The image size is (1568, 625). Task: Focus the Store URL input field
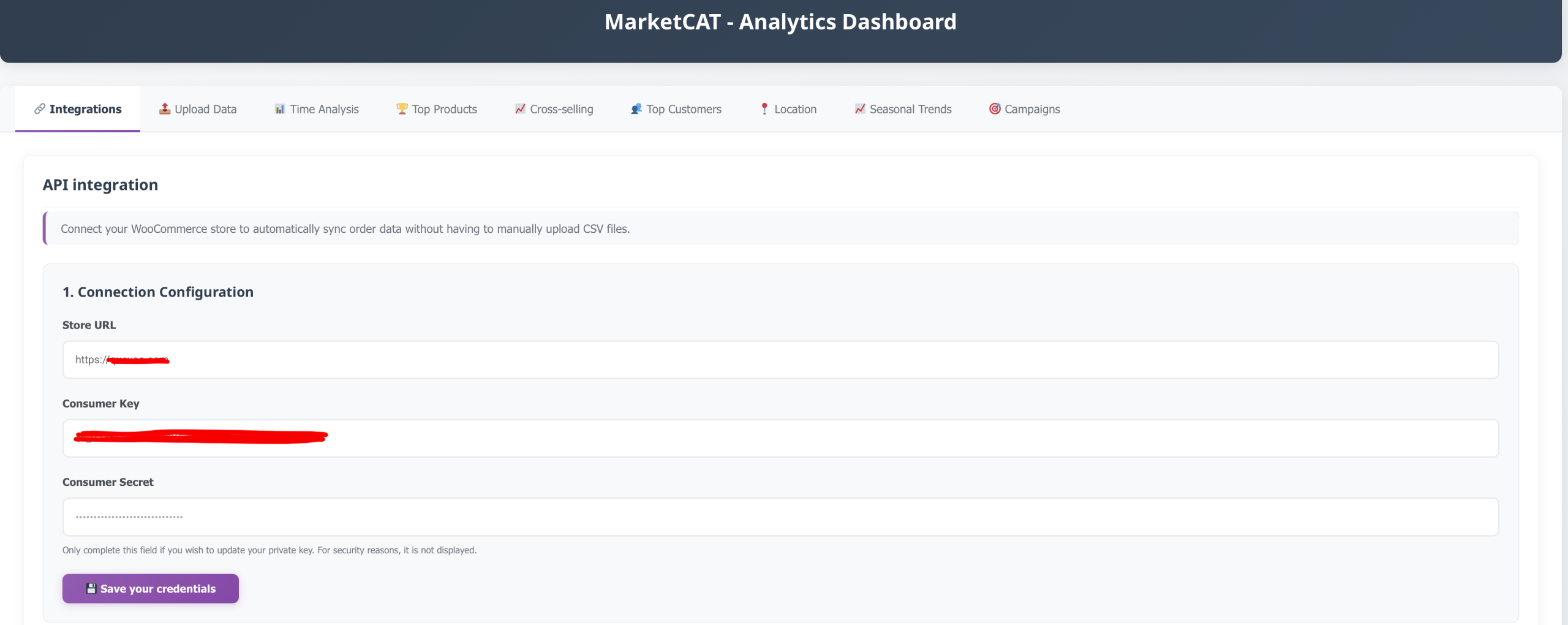[780, 360]
